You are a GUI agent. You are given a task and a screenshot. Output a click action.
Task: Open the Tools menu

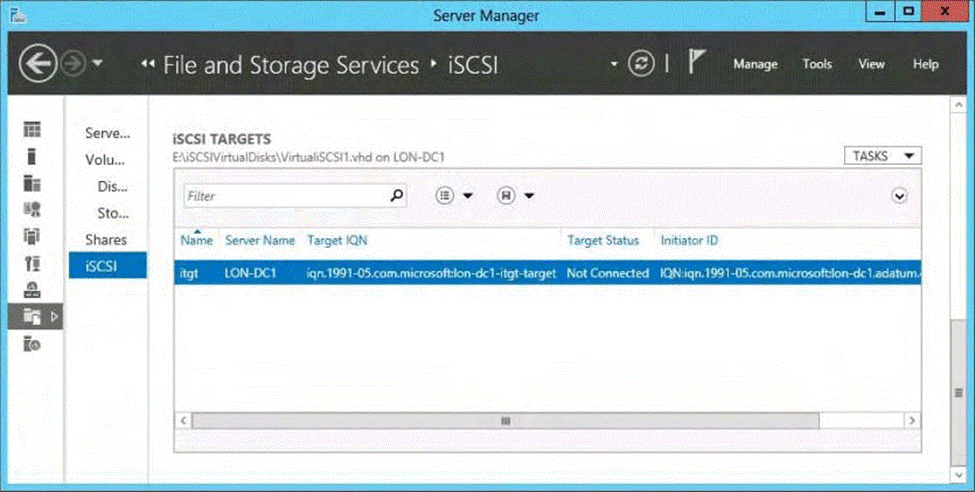pyautogui.click(x=817, y=64)
